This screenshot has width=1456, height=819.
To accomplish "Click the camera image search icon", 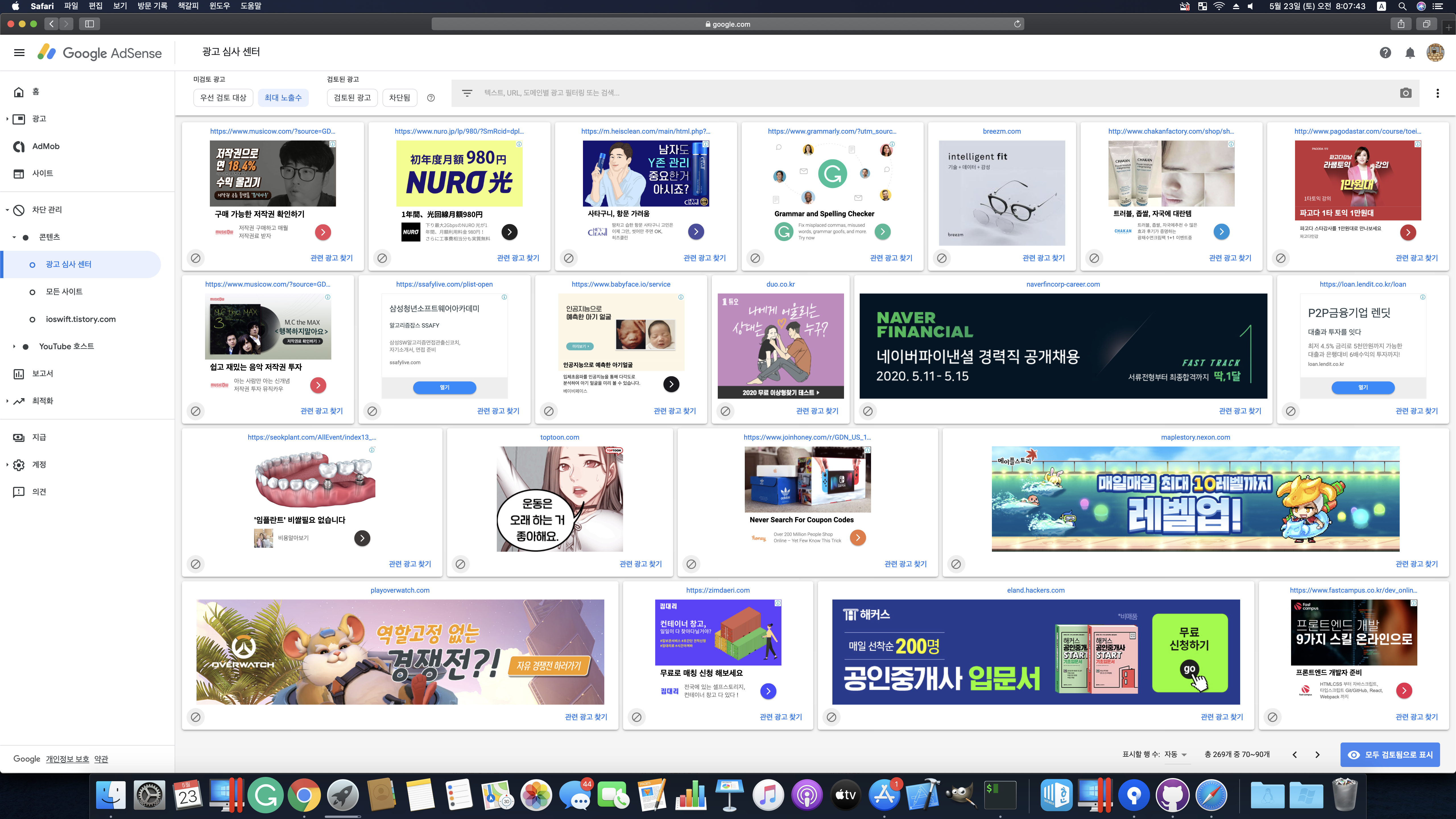I will [x=1406, y=93].
